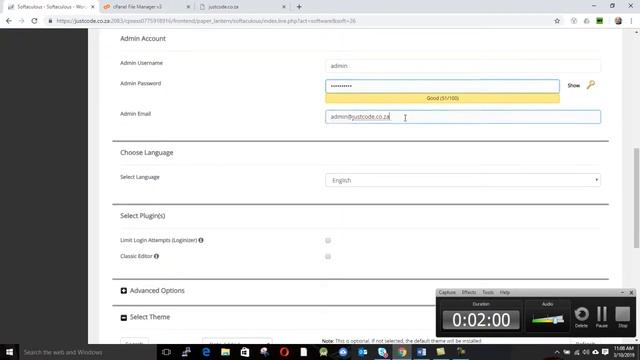
Task: Click the page vertical scrollbar thumb
Action: [636, 198]
